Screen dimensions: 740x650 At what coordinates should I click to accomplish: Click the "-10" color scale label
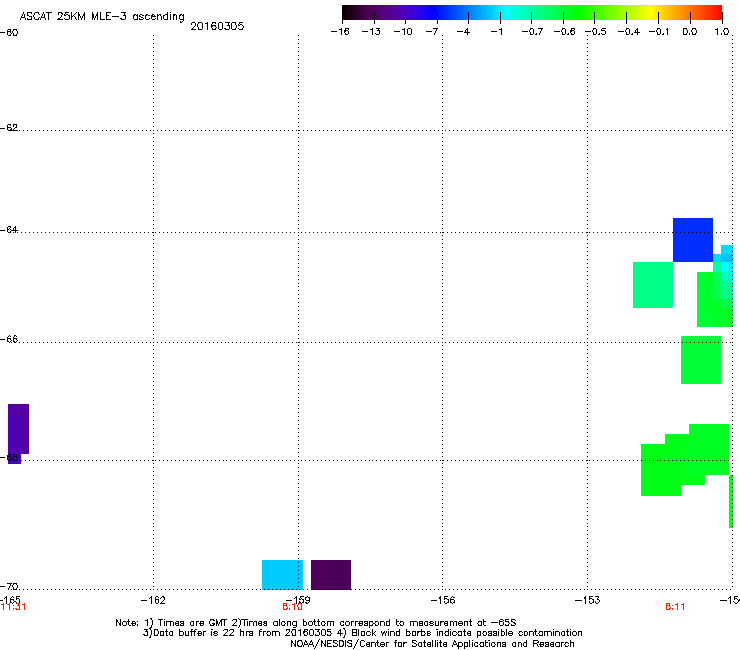[x=403, y=32]
